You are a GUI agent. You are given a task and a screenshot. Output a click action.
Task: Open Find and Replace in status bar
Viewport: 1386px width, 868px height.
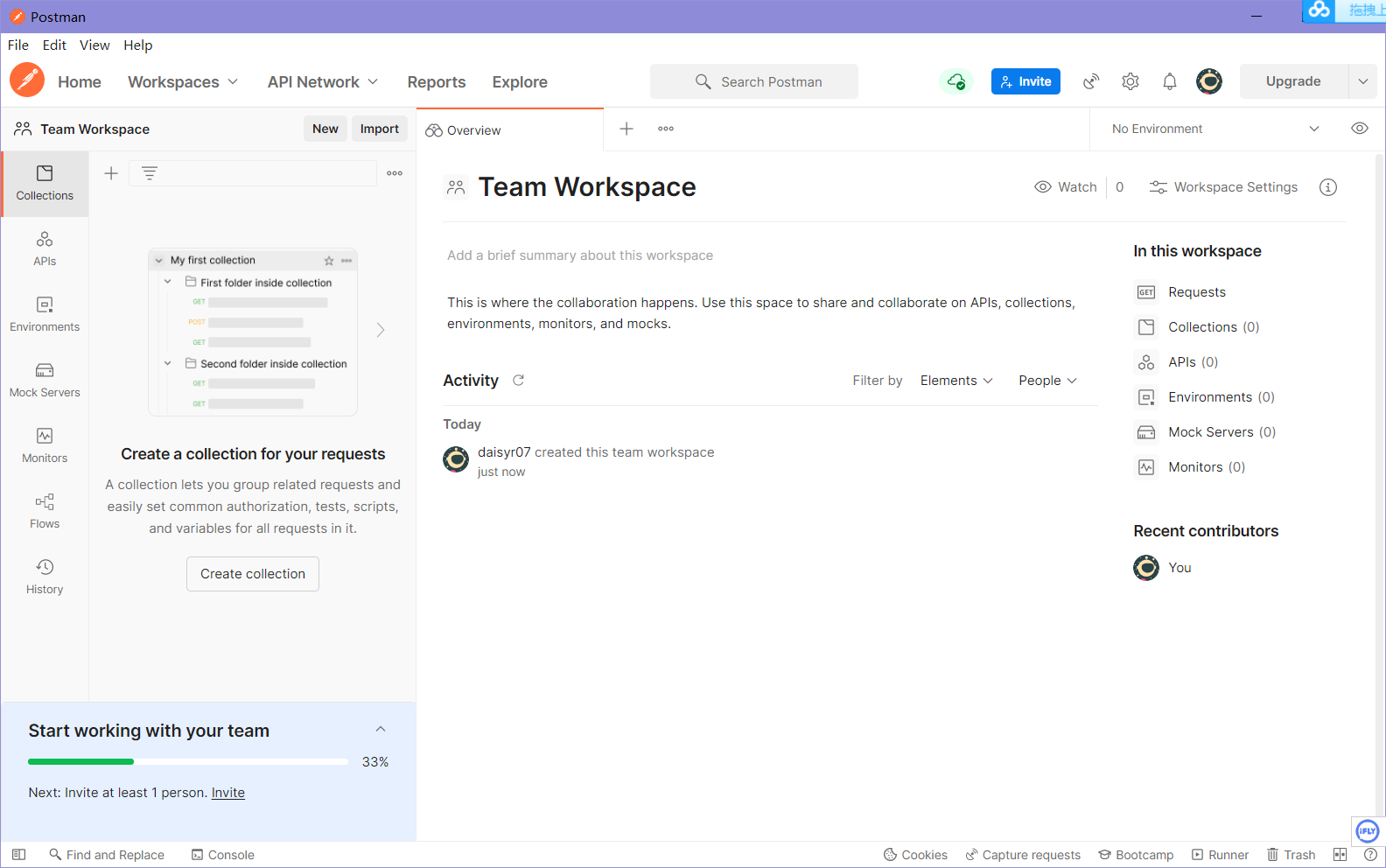pyautogui.click(x=107, y=855)
